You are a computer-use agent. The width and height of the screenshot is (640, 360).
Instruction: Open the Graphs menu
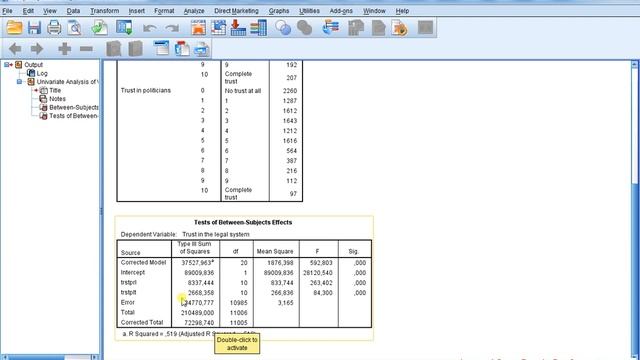pos(279,11)
